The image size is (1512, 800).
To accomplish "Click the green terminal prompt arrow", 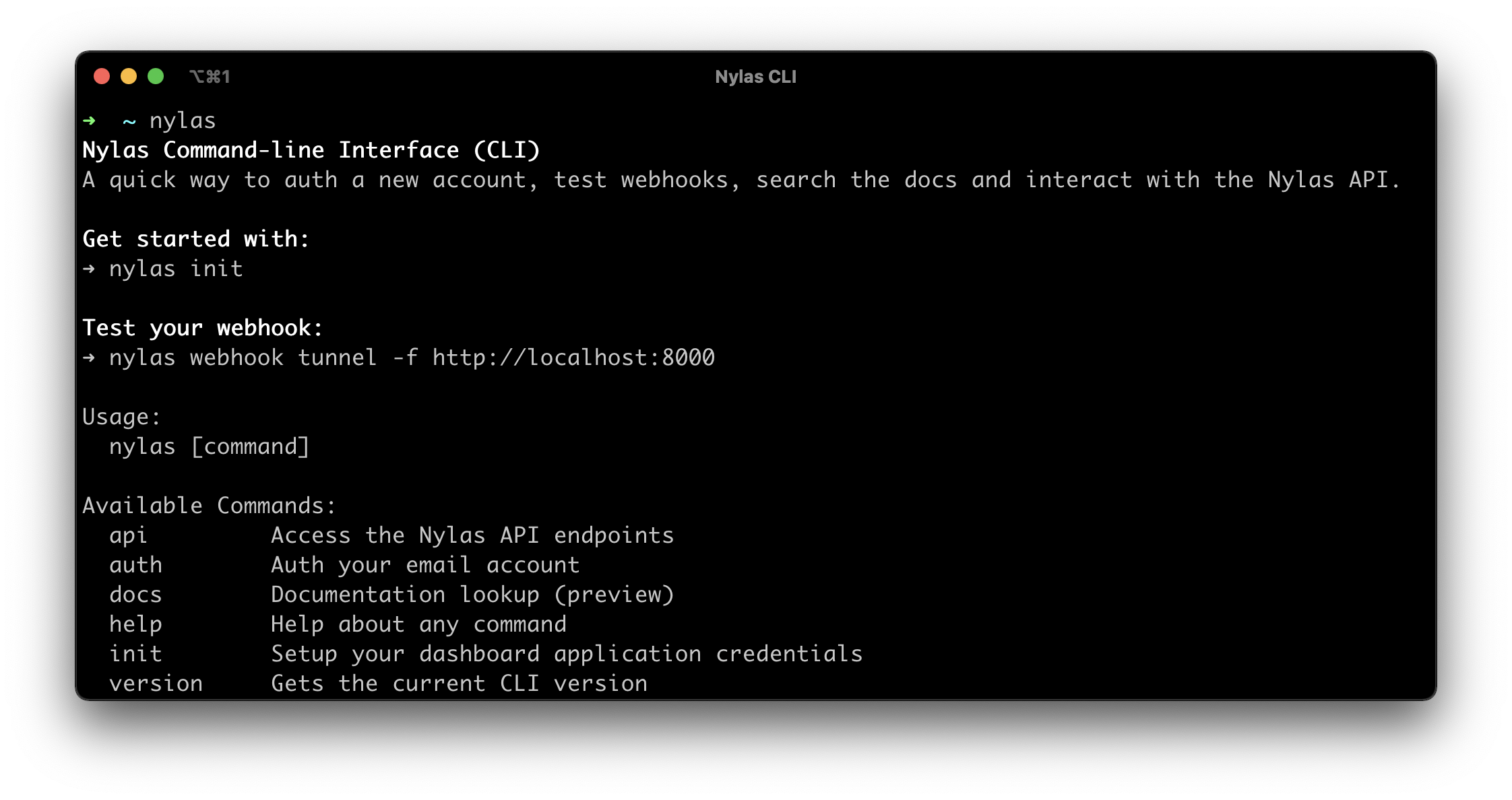I will (88, 121).
